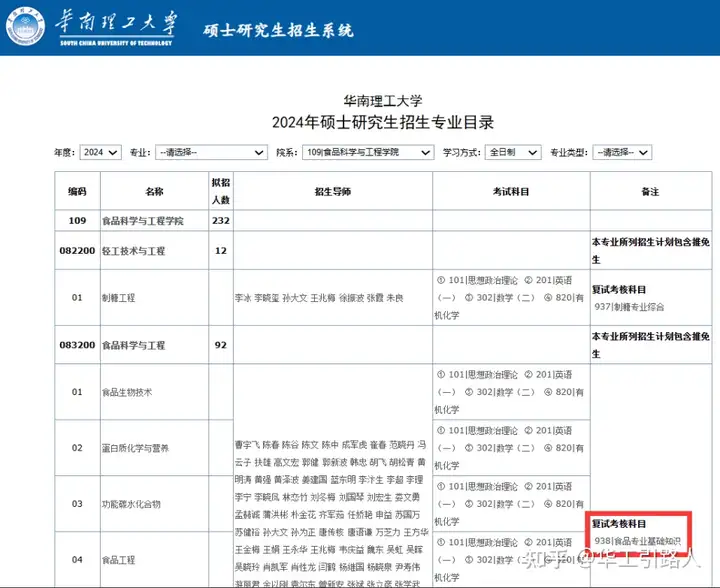The height and width of the screenshot is (588, 720).
Task: Click the 名称 column header
Action: pyautogui.click(x=154, y=191)
